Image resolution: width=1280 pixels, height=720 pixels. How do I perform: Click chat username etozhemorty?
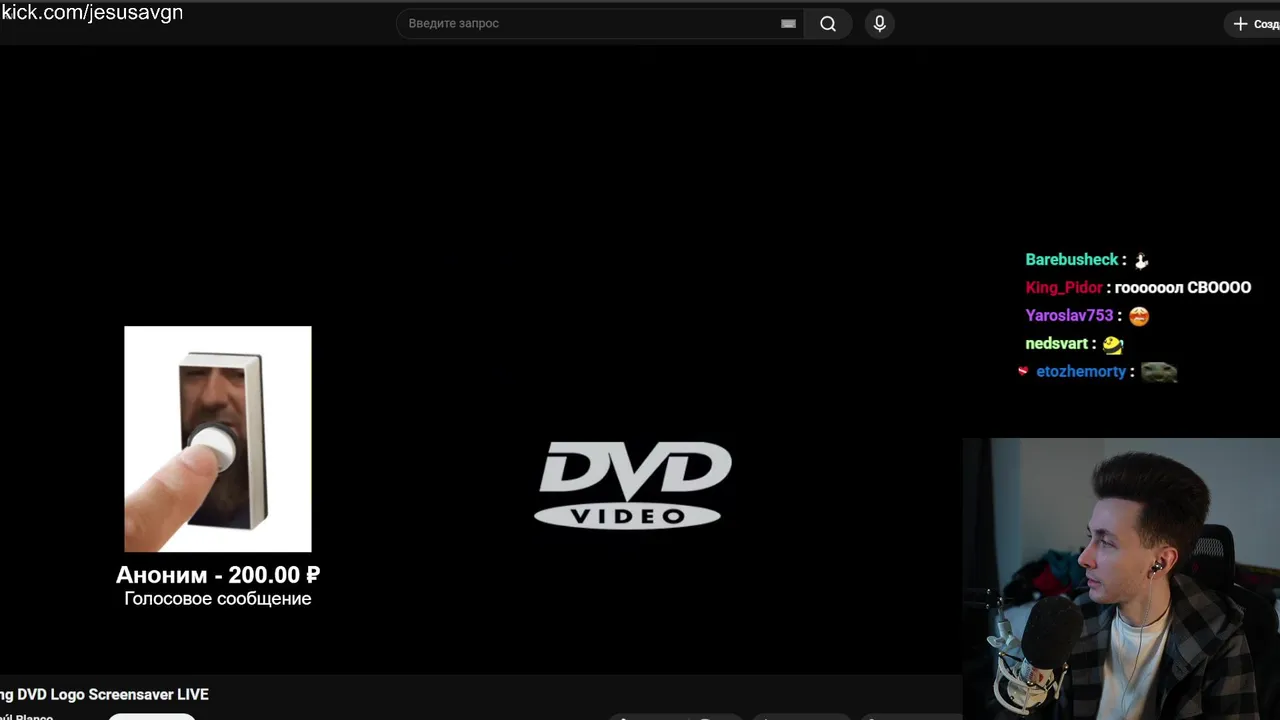click(1081, 371)
